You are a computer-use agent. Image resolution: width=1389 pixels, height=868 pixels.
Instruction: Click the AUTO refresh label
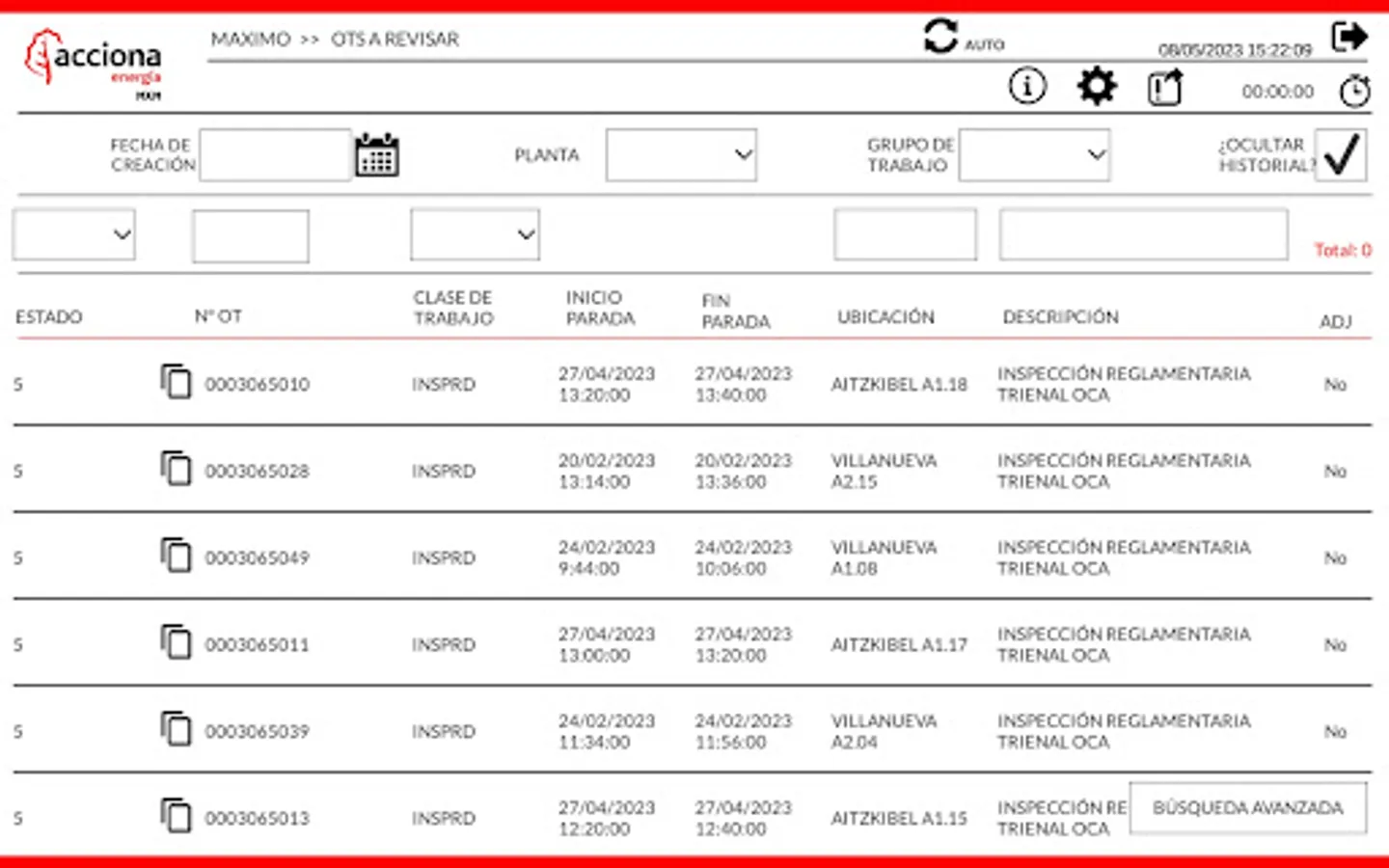pyautogui.click(x=985, y=44)
